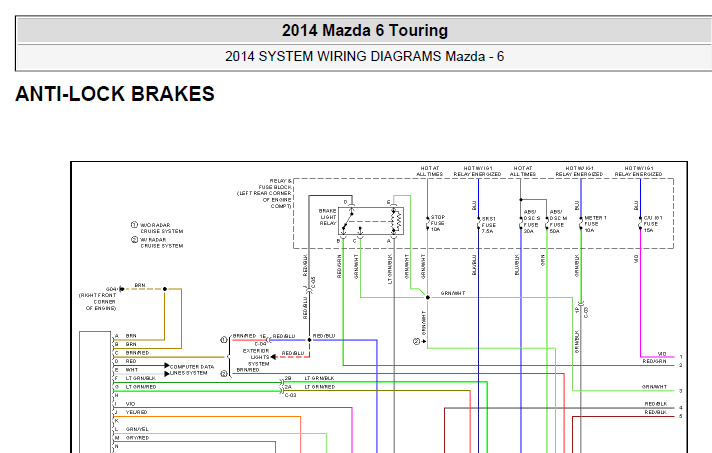Click the brake light relay coil symbol
The image size is (712, 453).
click(x=396, y=220)
